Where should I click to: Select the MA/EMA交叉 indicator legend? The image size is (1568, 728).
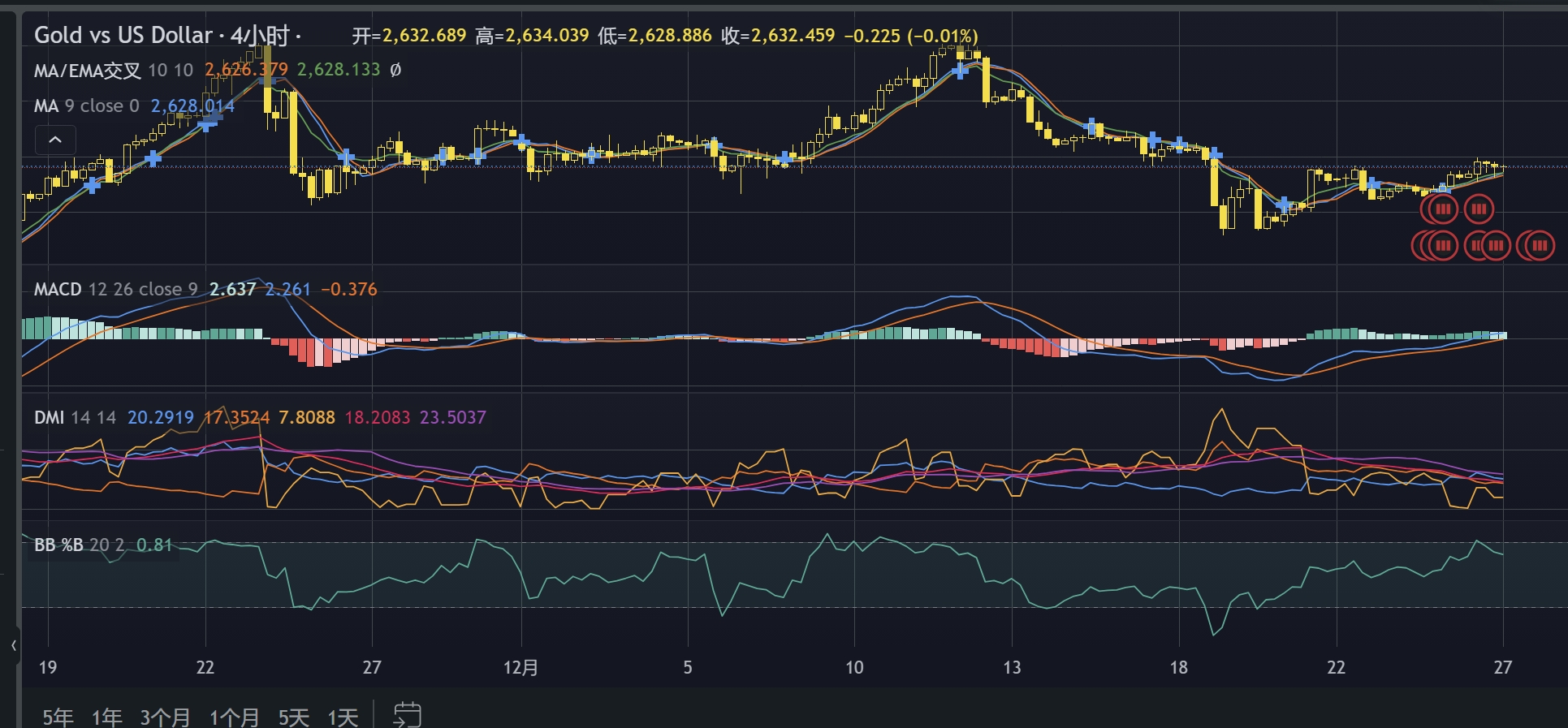click(88, 70)
